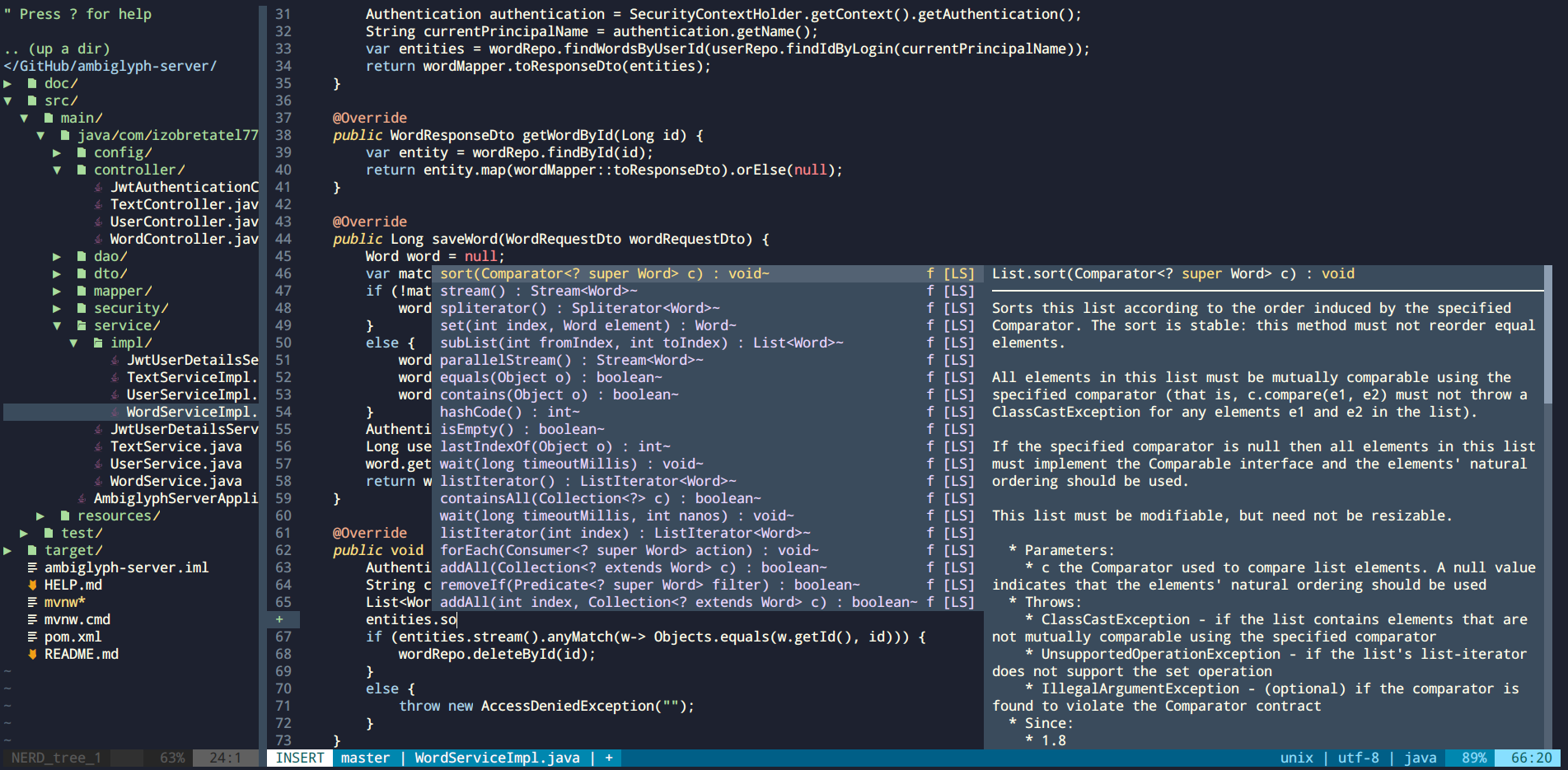1568x770 pixels.
Task: Expand the doc/ folder arrow
Action: click(7, 83)
